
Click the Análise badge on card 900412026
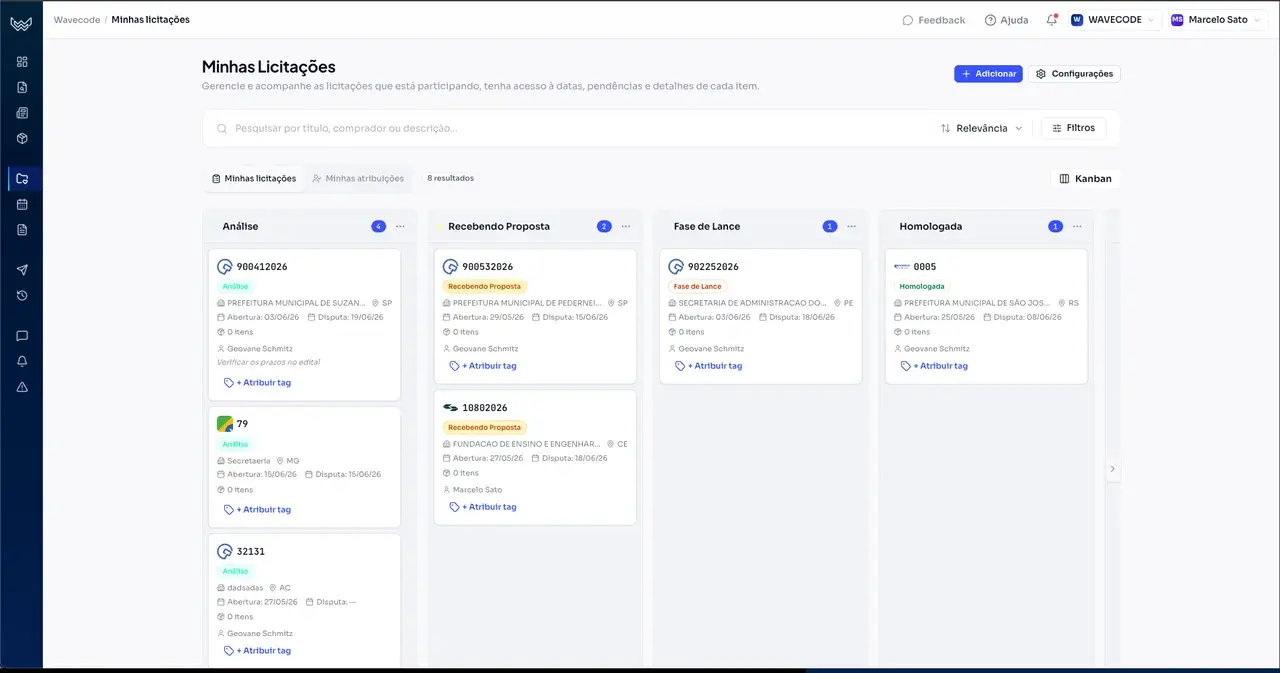click(236, 286)
